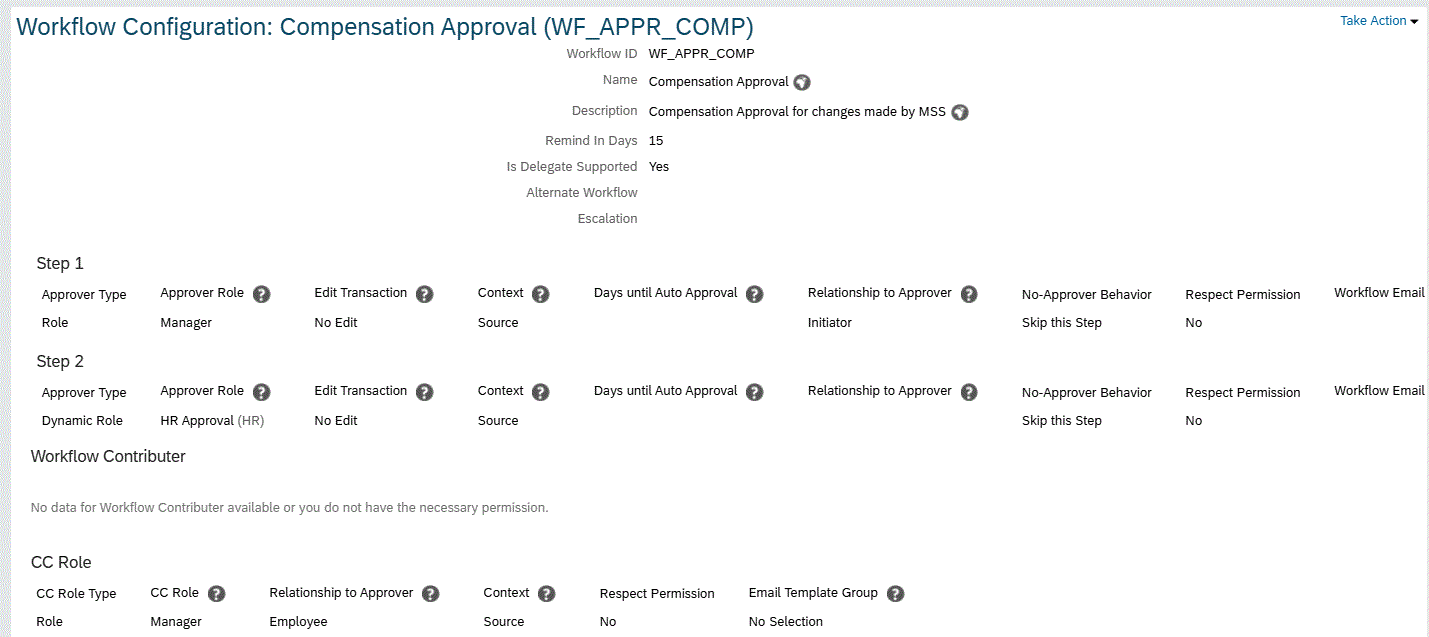
Task: Show help for Step 2 Edit Transaction
Action: pyautogui.click(x=425, y=392)
